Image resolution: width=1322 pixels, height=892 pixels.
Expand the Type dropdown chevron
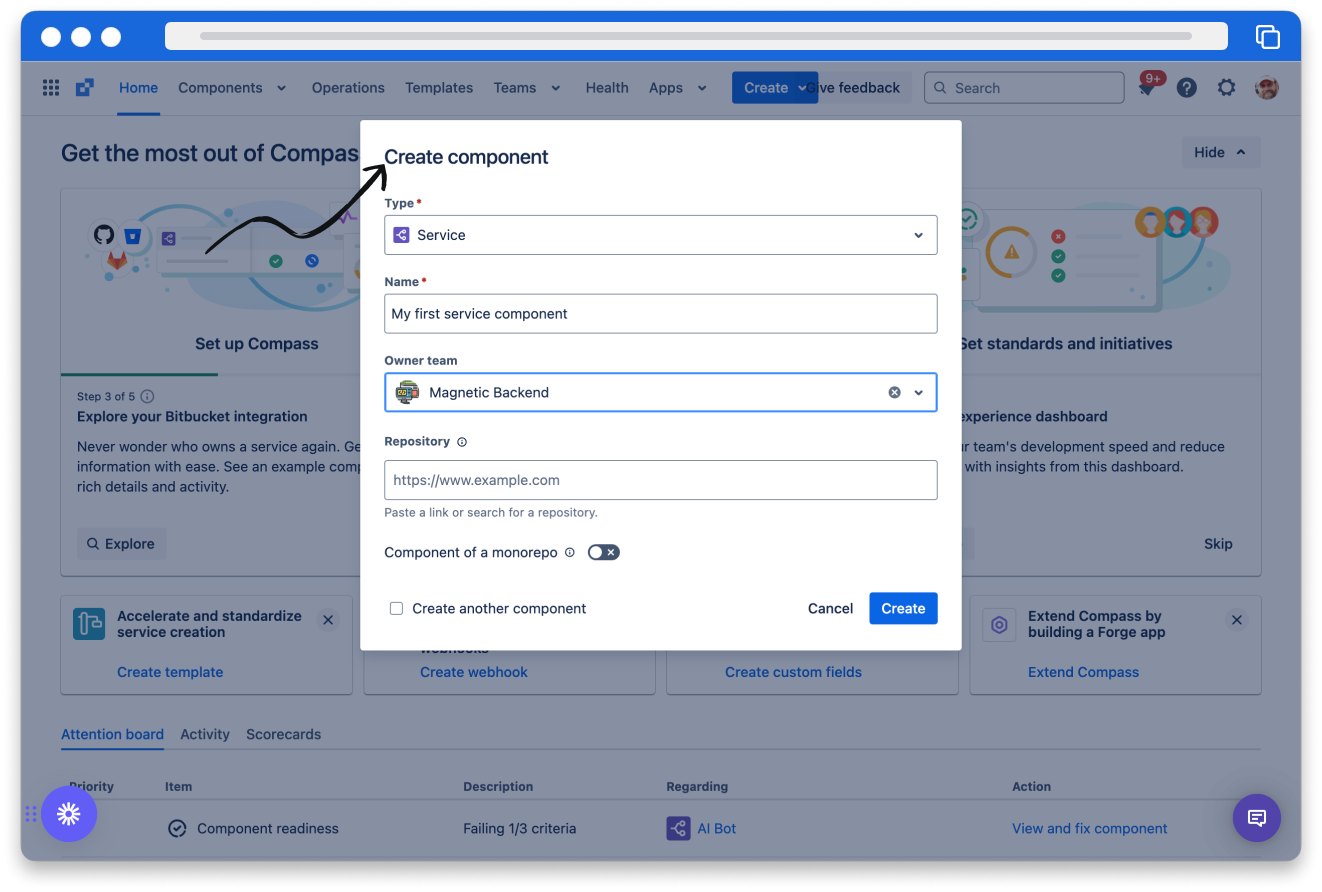pyautogui.click(x=919, y=235)
